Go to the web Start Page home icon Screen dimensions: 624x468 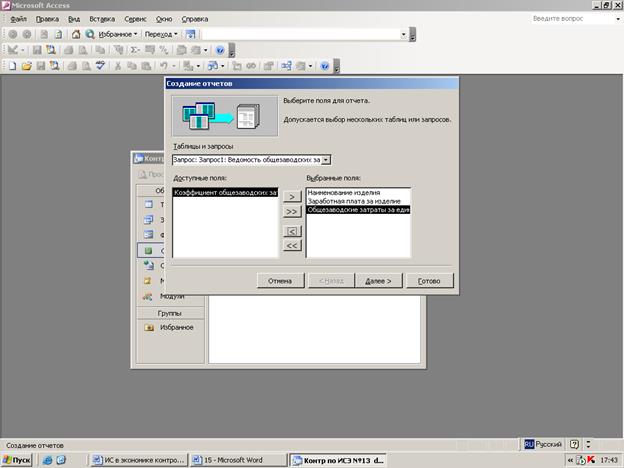coord(76,34)
